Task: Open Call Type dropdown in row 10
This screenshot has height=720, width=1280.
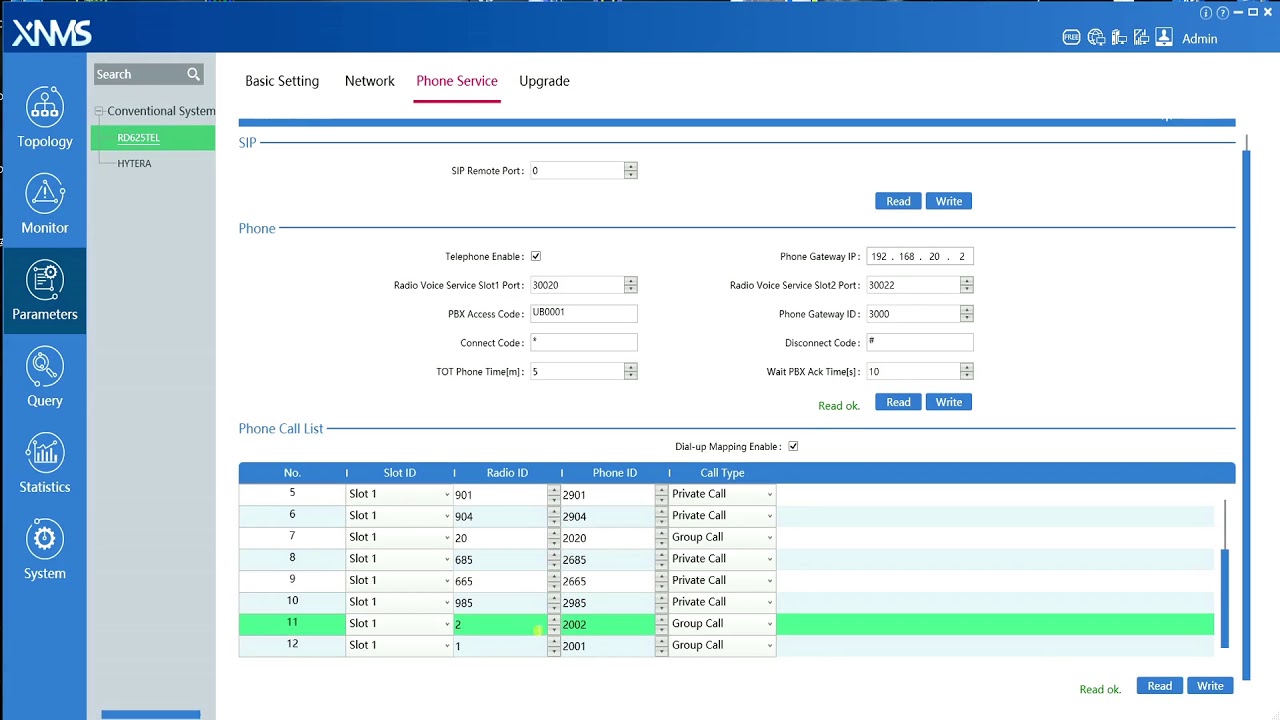Action: tap(722, 602)
